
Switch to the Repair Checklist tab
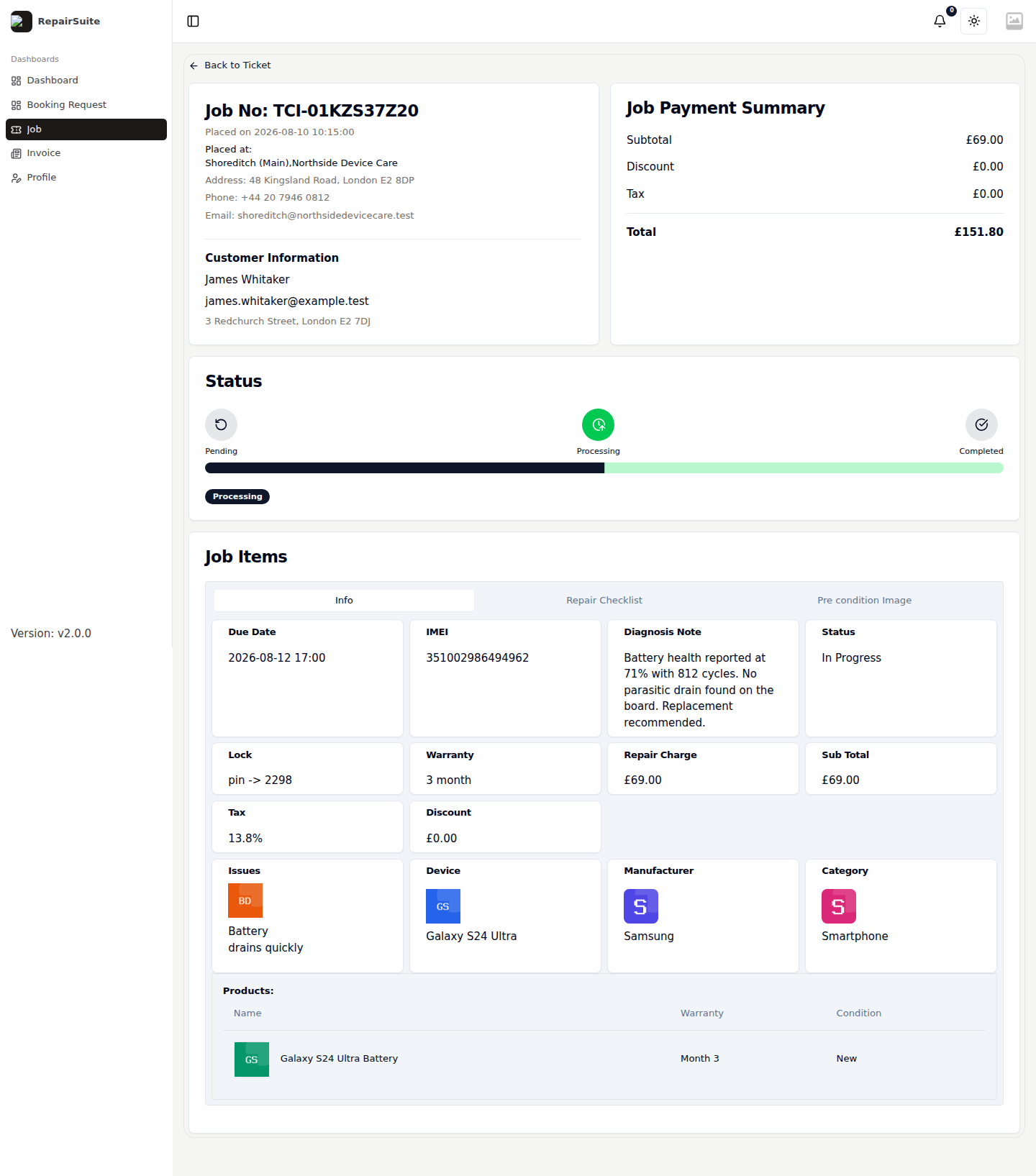604,601
